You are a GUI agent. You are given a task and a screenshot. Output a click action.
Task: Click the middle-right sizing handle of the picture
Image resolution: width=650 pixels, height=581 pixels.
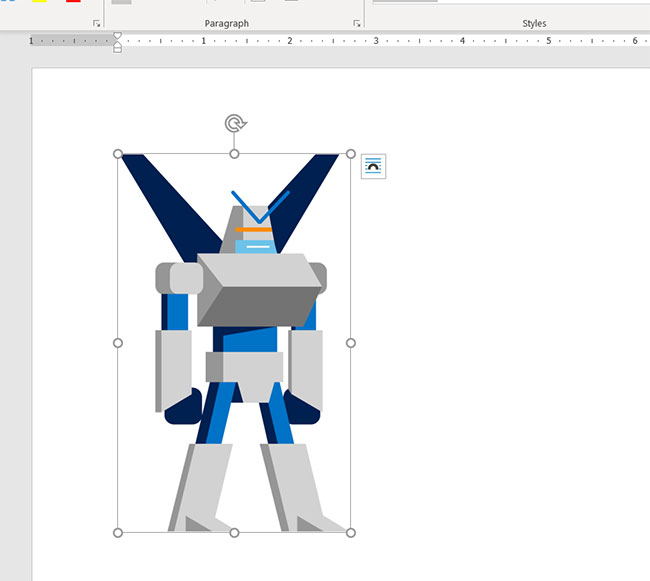(351, 343)
